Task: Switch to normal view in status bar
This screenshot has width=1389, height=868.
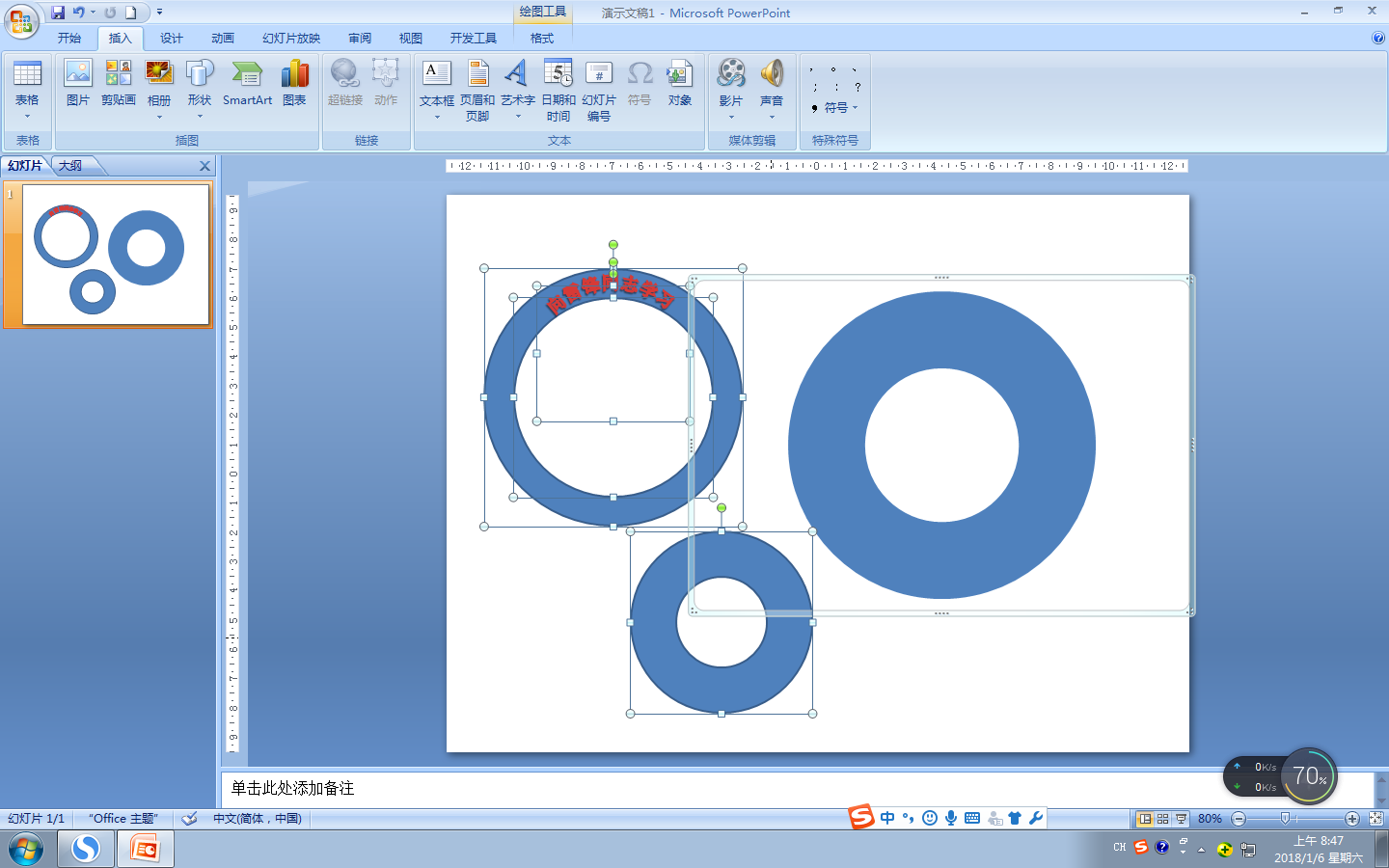Action: 1145,819
